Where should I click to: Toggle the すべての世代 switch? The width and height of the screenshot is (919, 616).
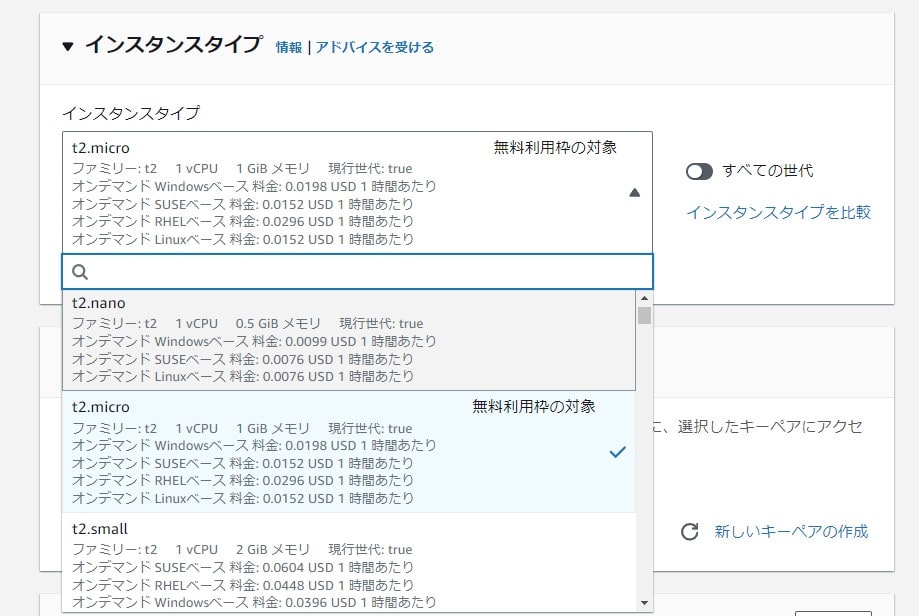click(x=699, y=171)
